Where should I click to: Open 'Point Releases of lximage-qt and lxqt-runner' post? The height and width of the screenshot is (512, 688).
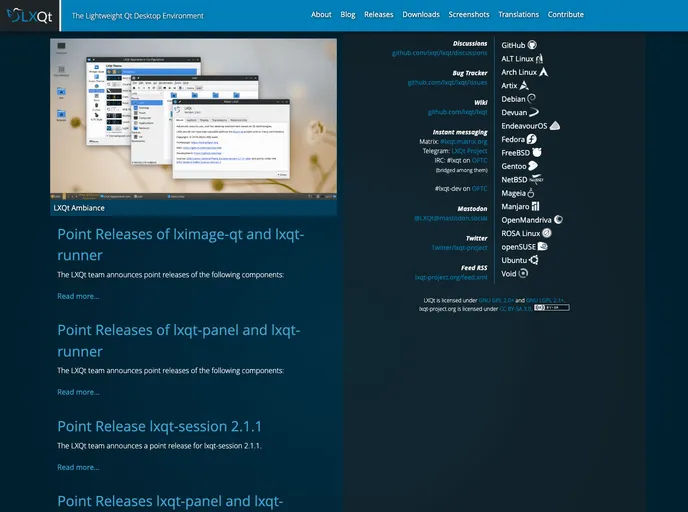click(x=180, y=244)
